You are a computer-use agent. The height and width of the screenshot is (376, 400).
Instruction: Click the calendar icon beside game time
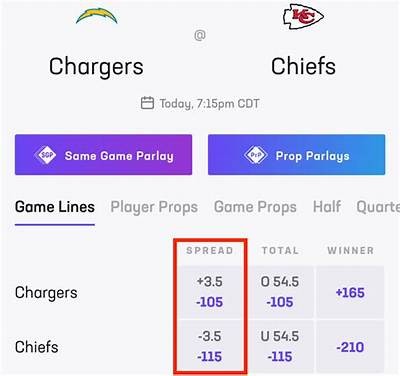coord(147,103)
